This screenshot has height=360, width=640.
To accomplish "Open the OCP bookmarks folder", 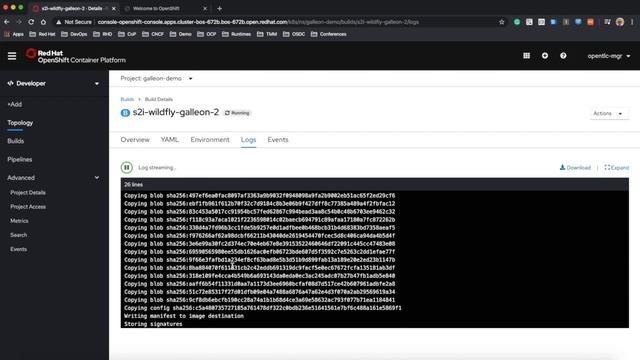I will (207, 34).
